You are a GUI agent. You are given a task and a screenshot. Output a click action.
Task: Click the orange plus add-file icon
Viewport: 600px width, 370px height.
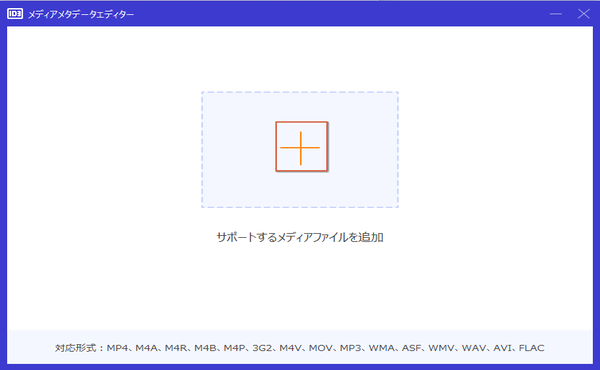[x=302, y=147]
